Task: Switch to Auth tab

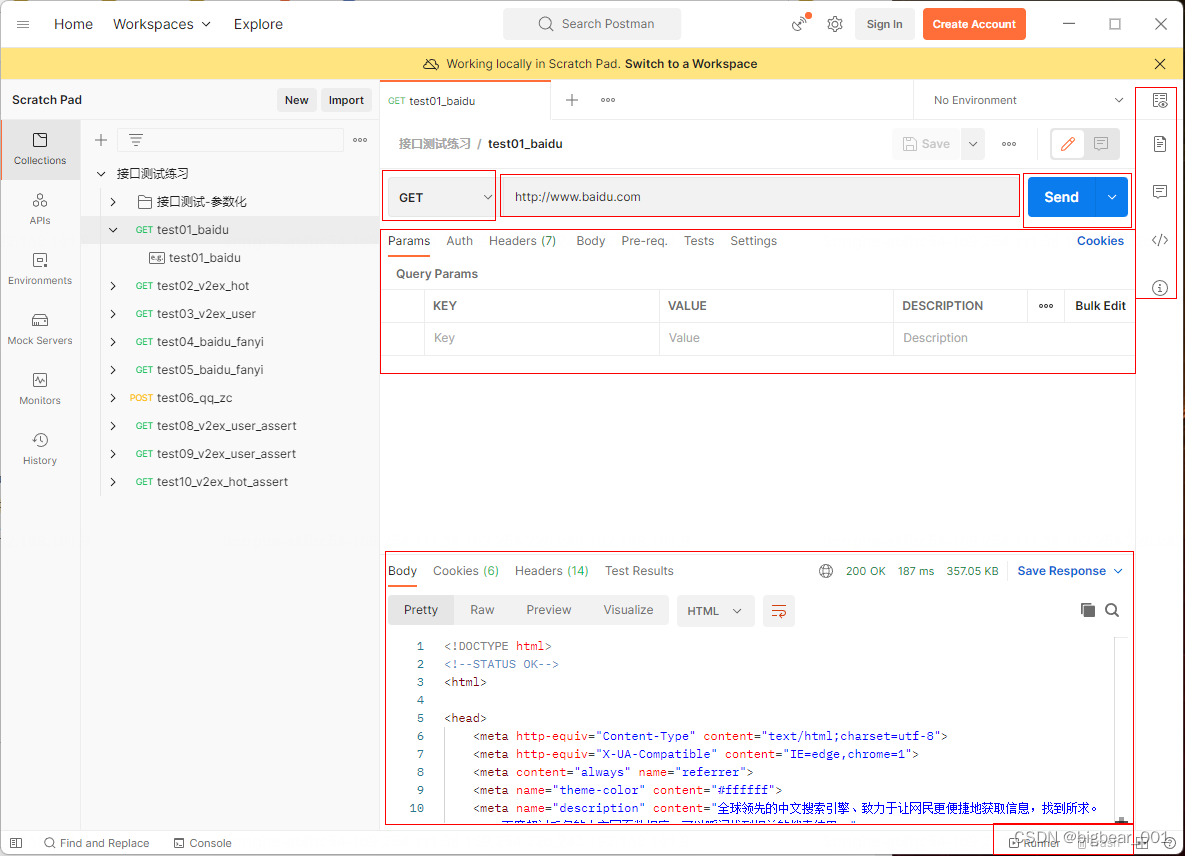Action: click(459, 241)
